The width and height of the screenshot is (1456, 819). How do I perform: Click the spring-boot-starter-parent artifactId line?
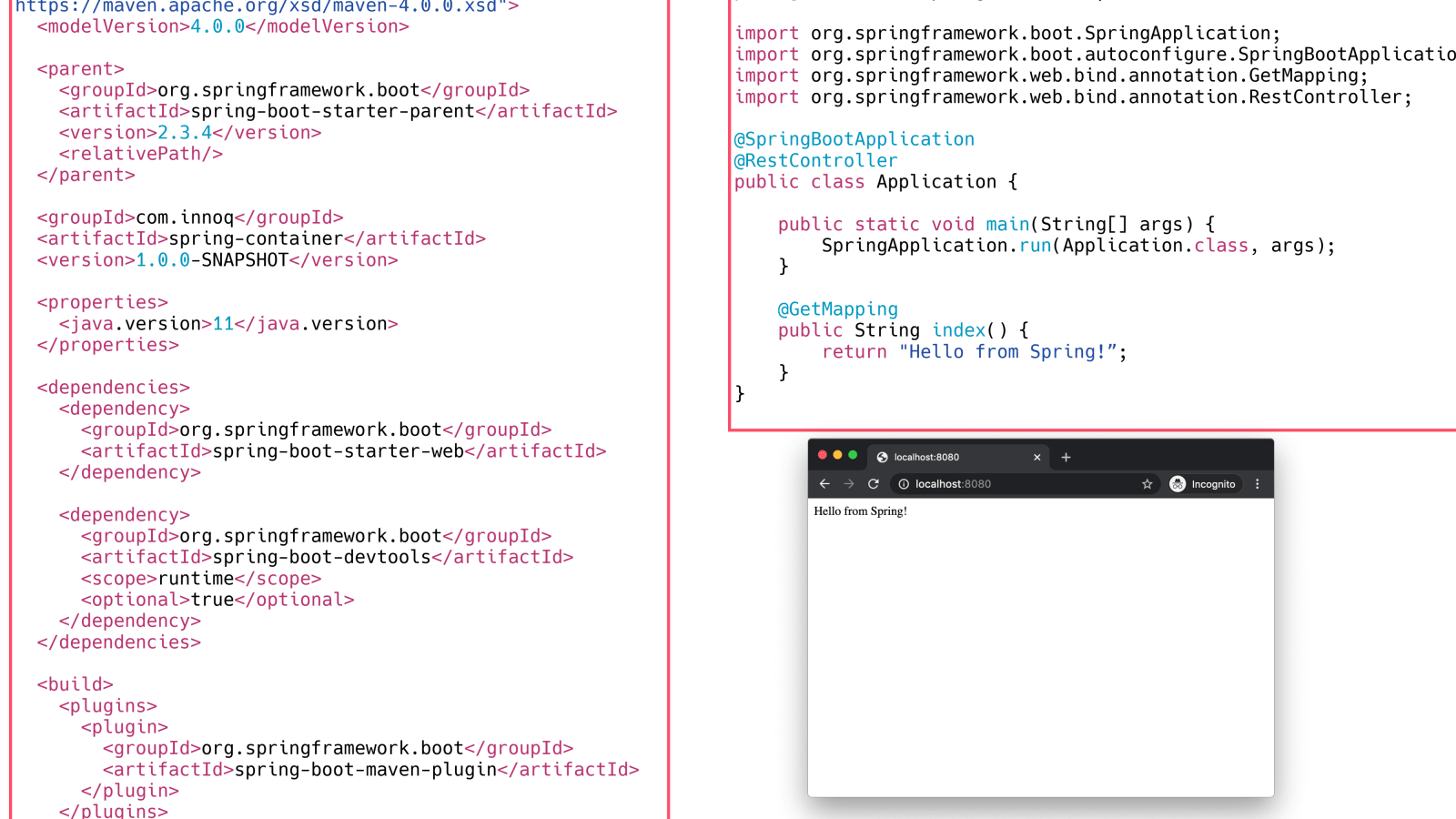click(338, 111)
